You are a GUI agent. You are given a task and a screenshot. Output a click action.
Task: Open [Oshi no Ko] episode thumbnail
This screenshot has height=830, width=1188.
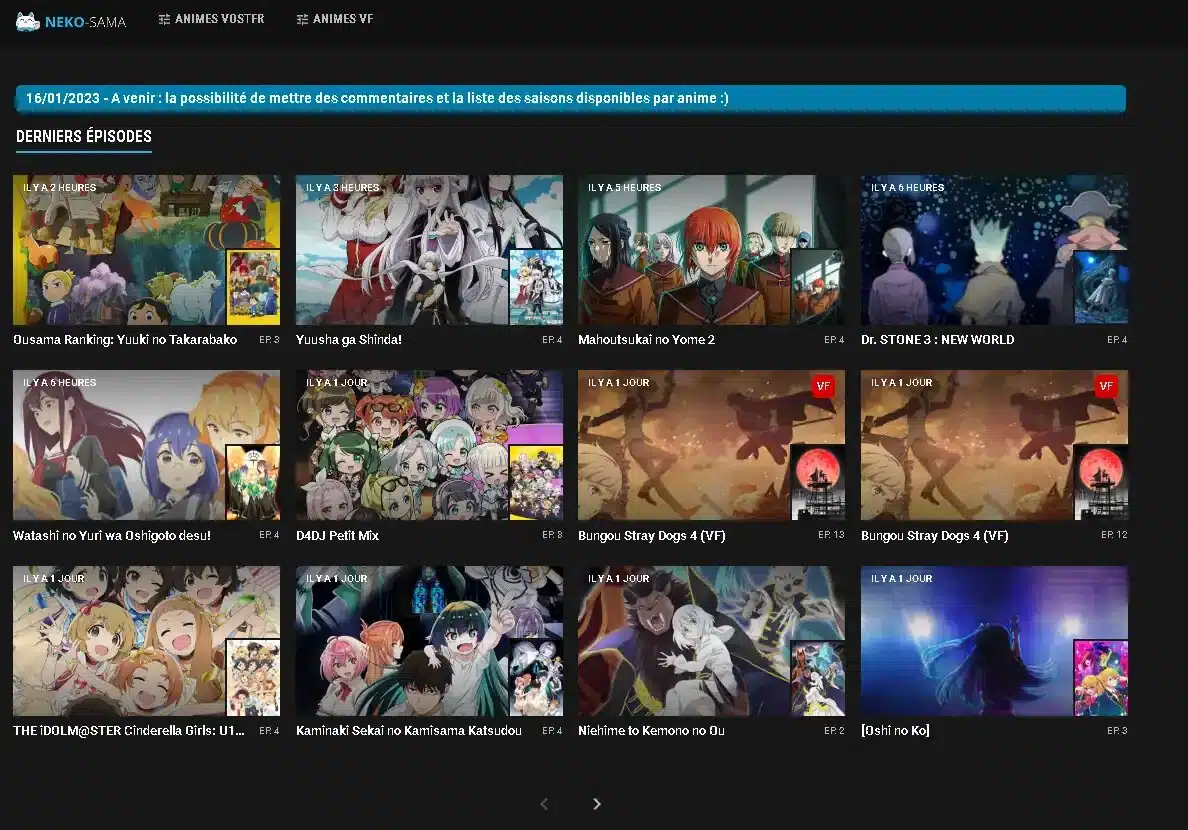[x=994, y=641]
